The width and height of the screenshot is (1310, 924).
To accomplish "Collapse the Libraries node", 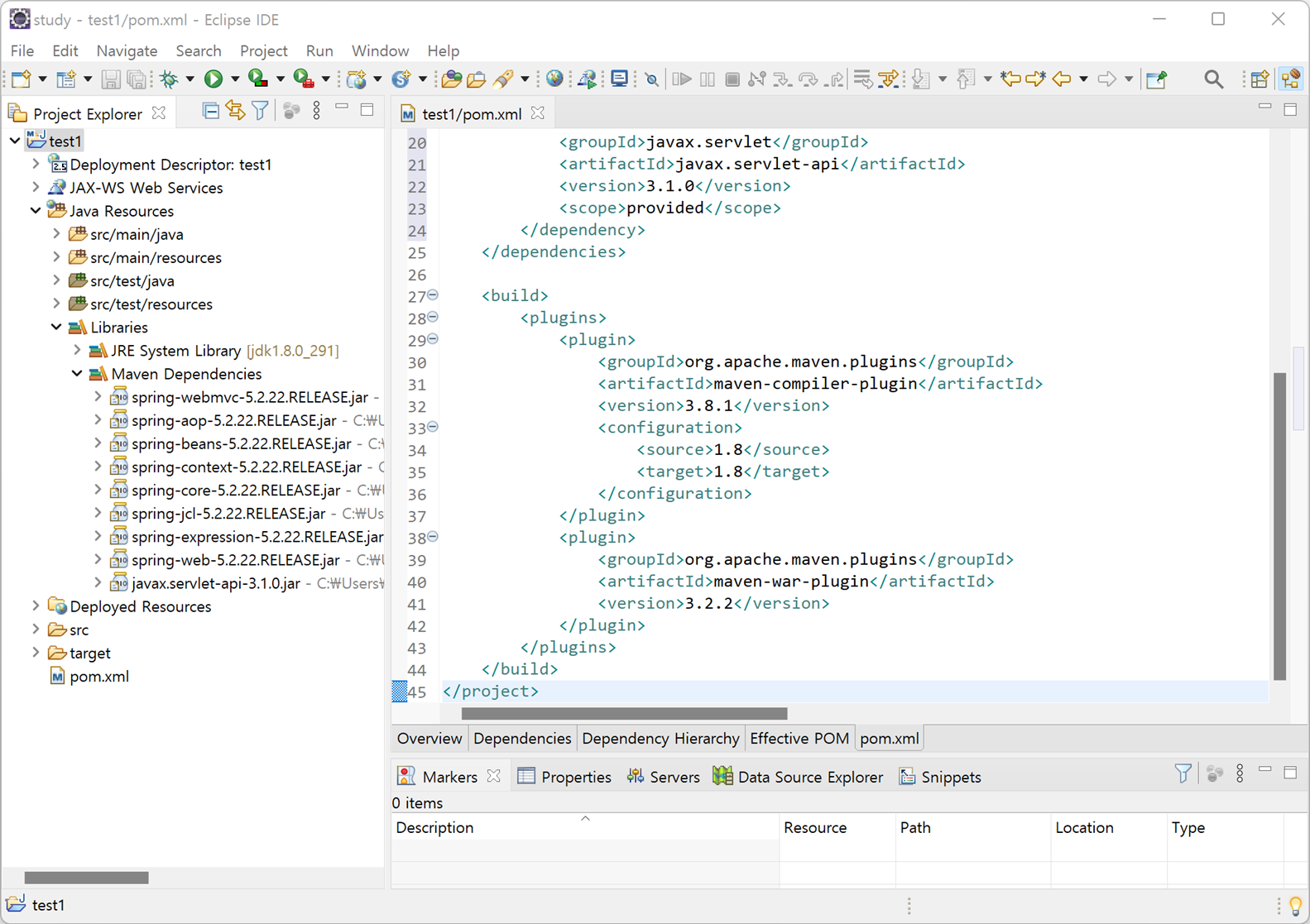I will point(56,328).
